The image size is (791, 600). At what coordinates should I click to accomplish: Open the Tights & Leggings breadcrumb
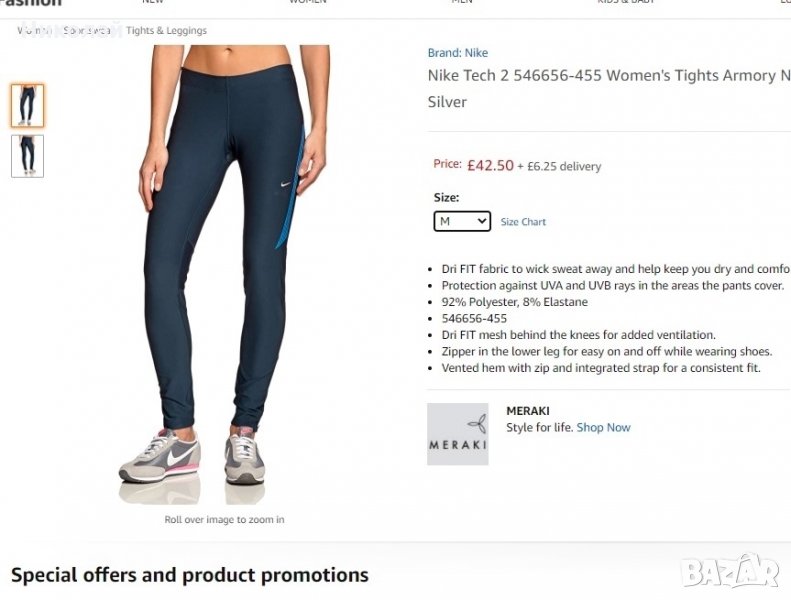click(x=166, y=31)
